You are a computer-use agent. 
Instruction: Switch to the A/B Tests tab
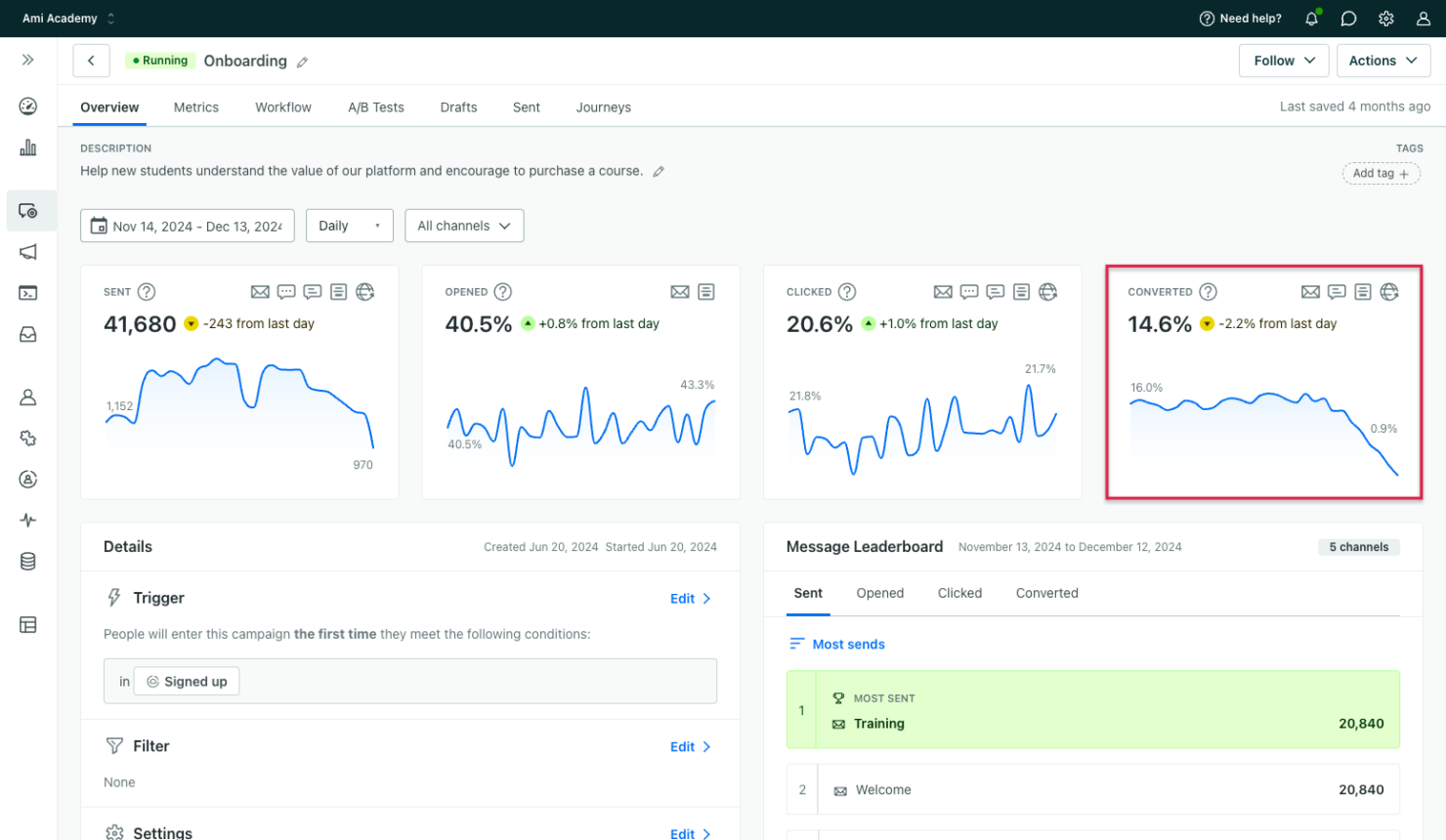pos(376,107)
